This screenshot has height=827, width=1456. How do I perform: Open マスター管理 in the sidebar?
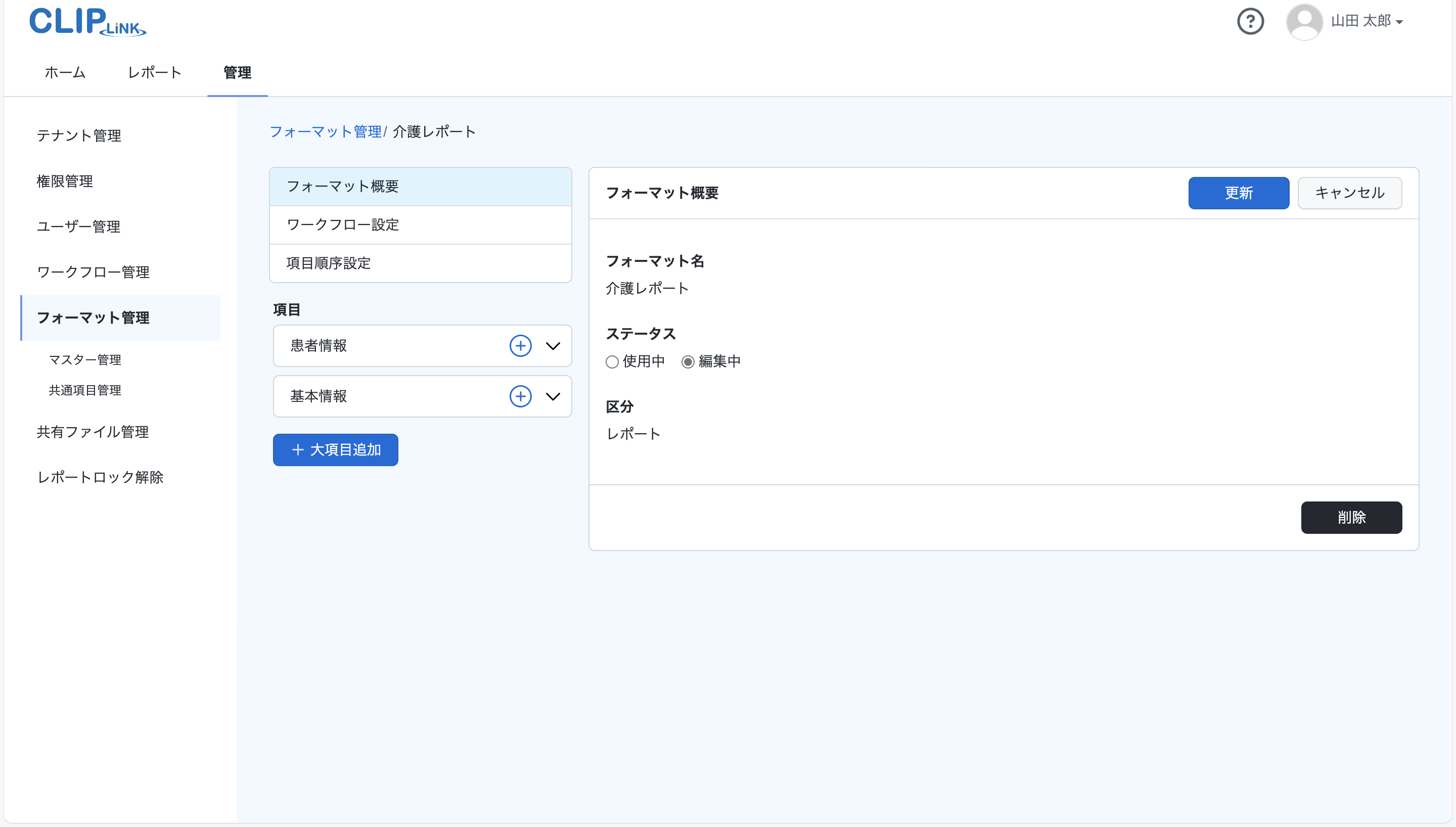coord(85,359)
